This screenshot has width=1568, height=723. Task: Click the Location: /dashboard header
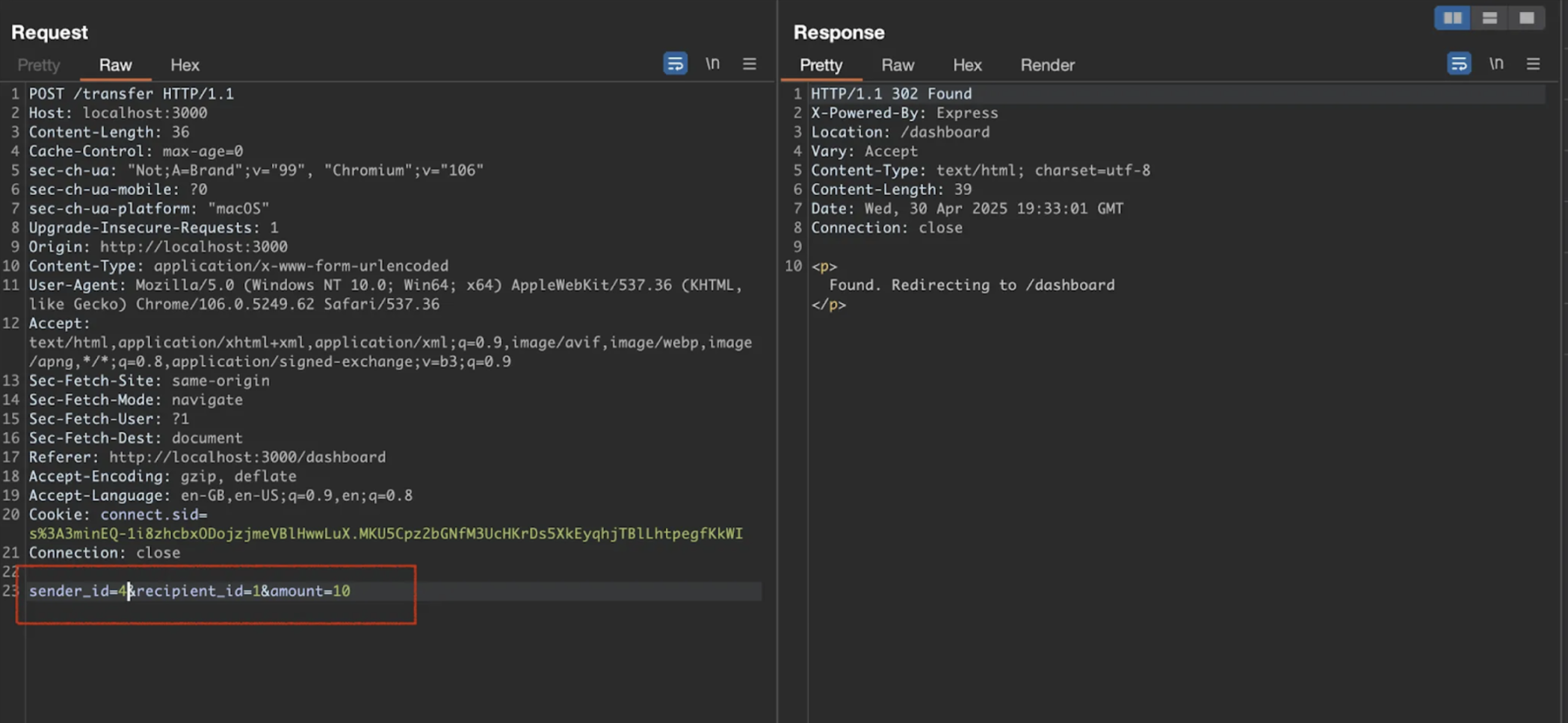900,132
